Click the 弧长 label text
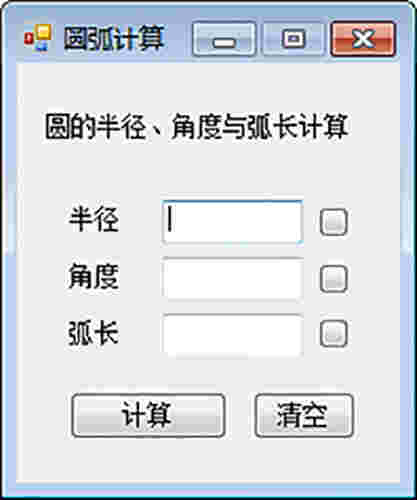 pyautogui.click(x=94, y=333)
